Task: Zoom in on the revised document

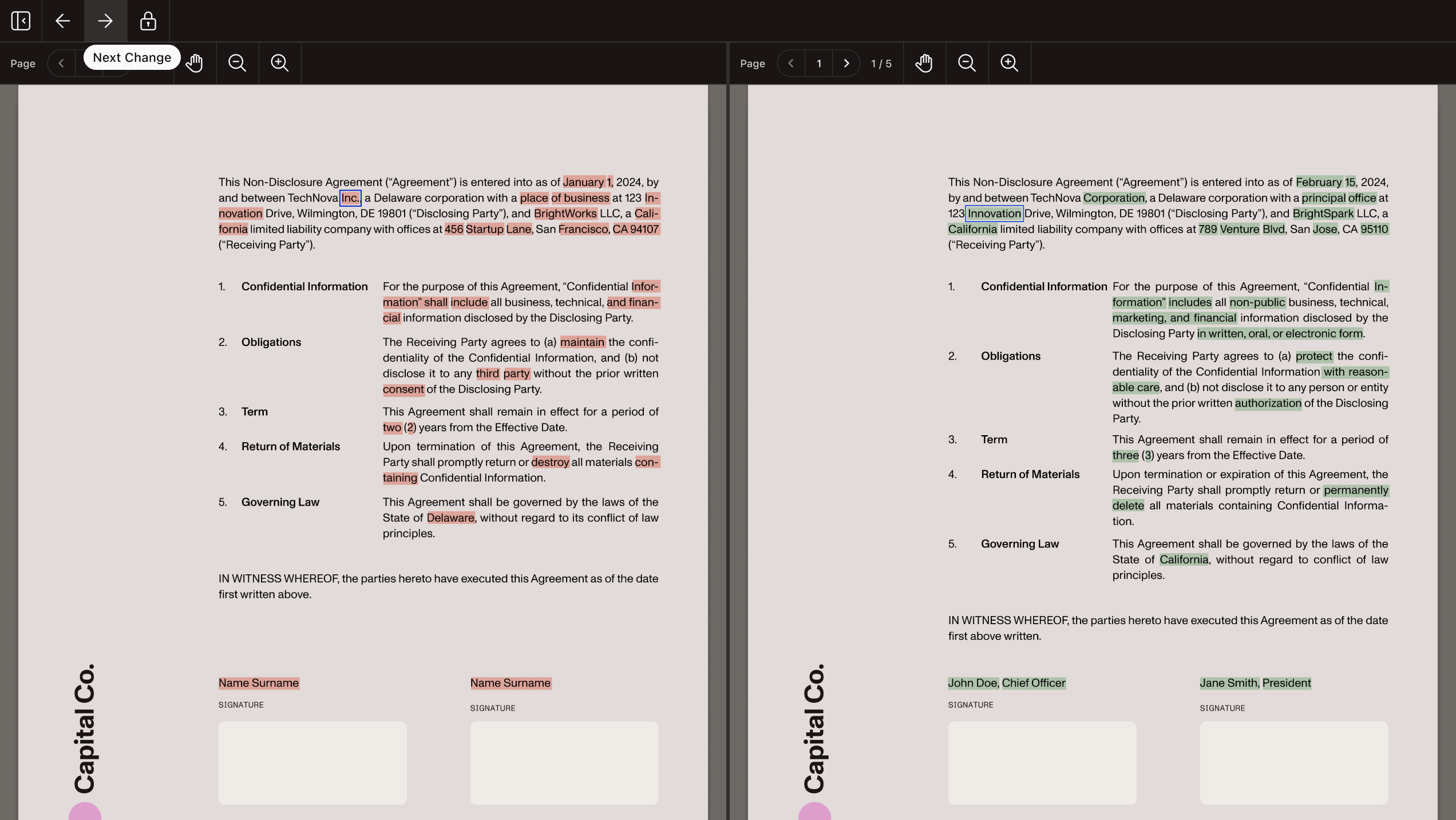Action: click(x=1009, y=63)
